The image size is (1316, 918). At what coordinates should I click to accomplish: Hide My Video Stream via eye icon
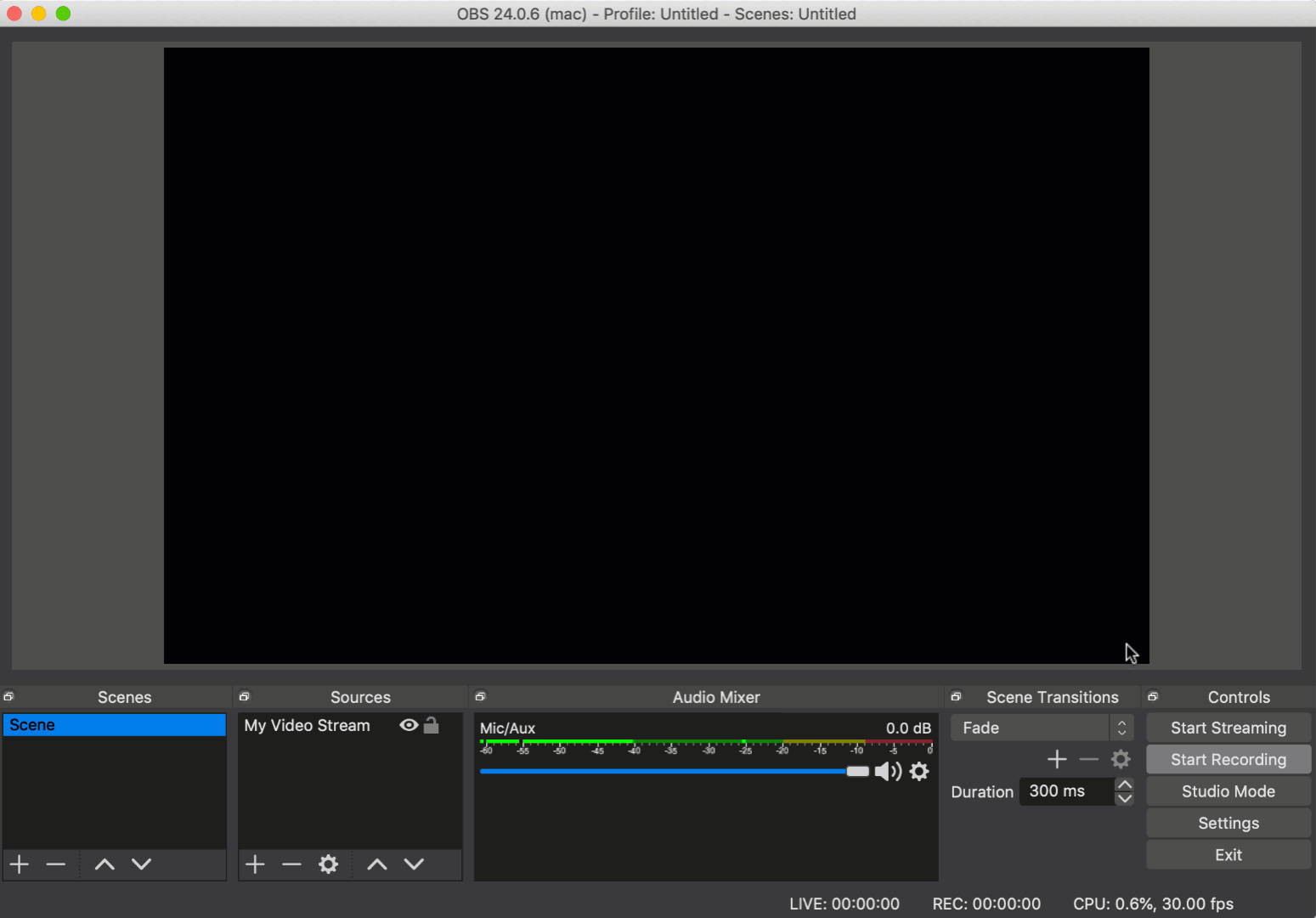[409, 725]
